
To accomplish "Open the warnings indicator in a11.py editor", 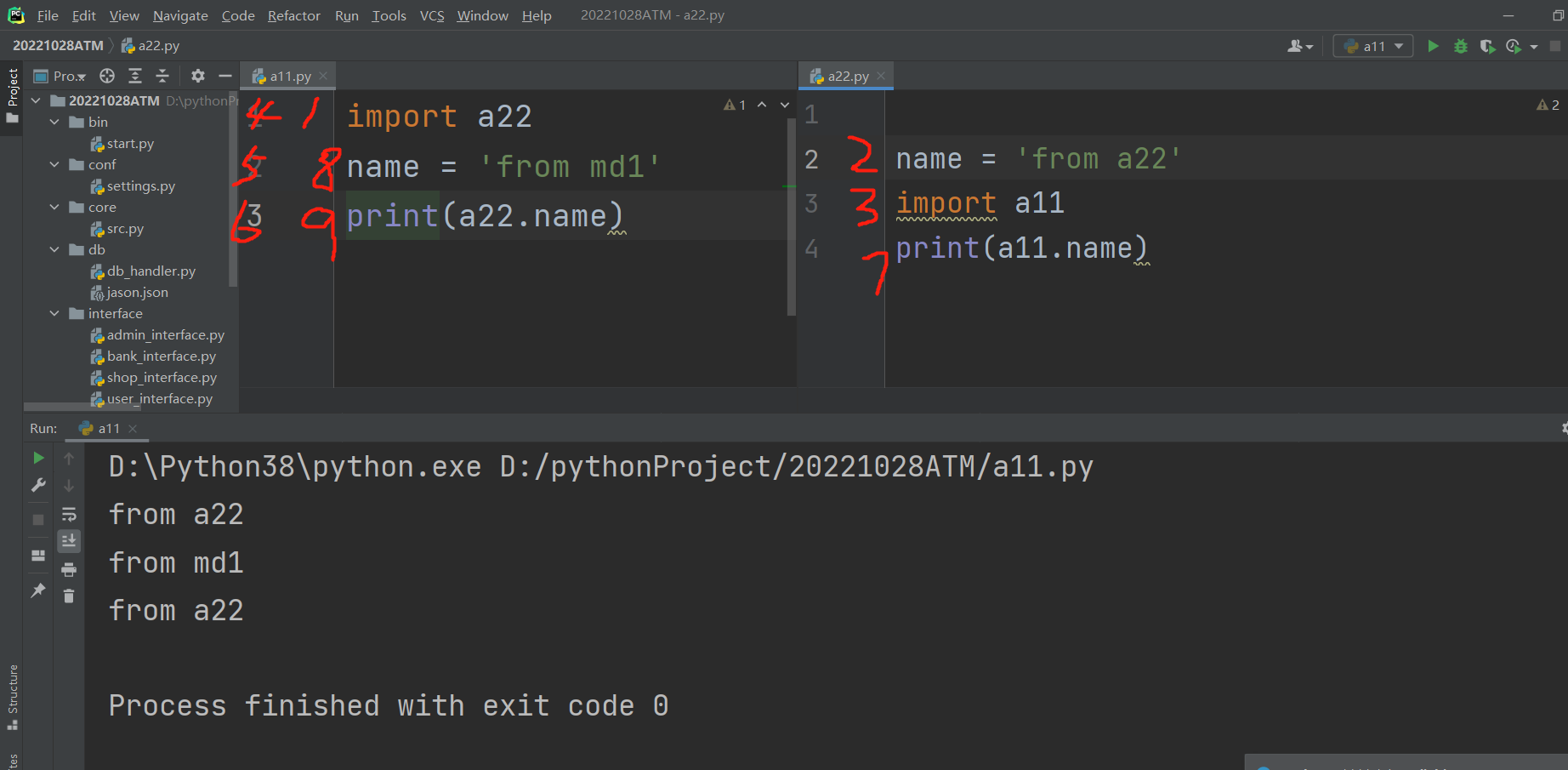I will click(735, 105).
